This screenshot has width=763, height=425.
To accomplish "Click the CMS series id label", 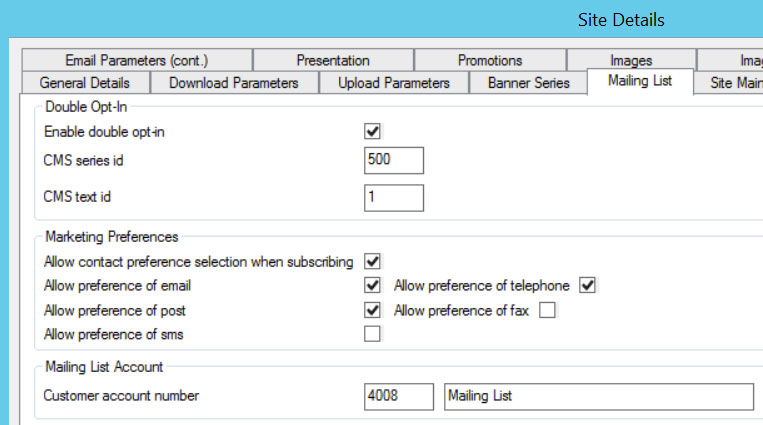I will pos(83,160).
